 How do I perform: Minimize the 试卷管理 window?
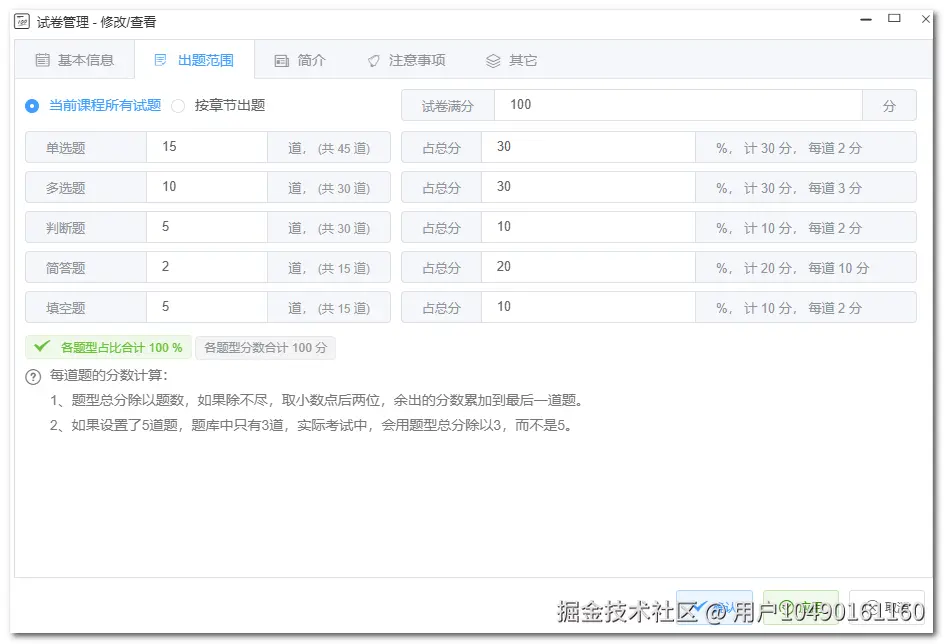point(866,20)
